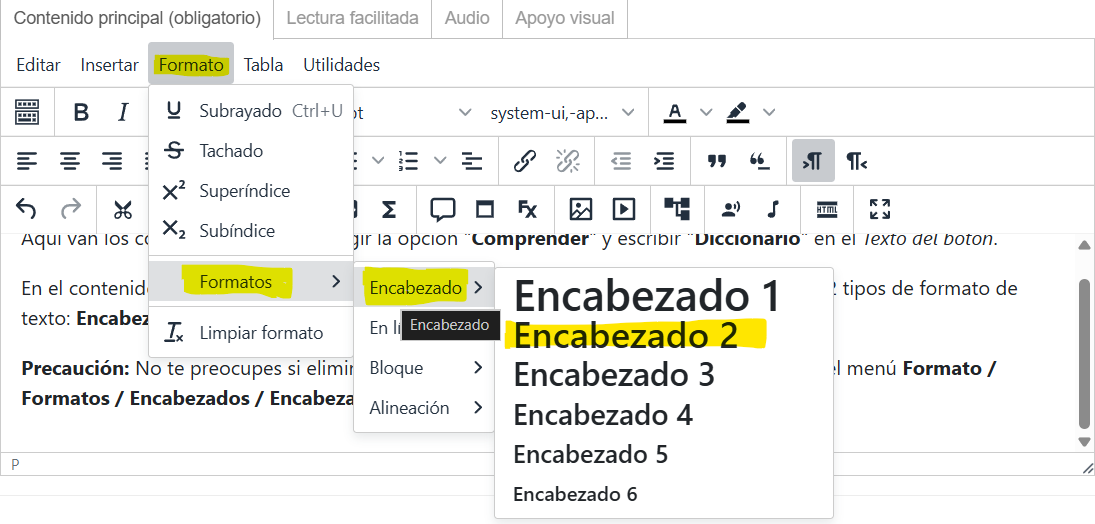Toggle Tachado strikethrough formatting

(251, 150)
